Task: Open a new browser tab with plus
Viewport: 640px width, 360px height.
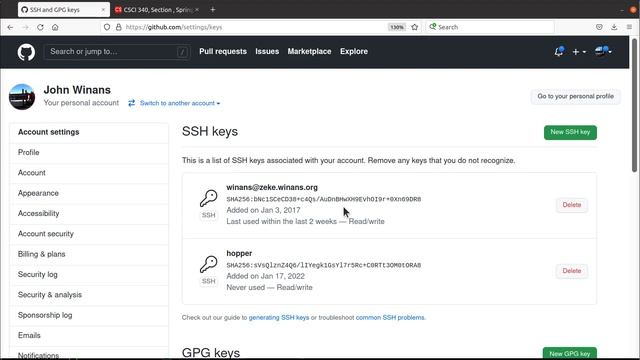Action: (x=213, y=9)
